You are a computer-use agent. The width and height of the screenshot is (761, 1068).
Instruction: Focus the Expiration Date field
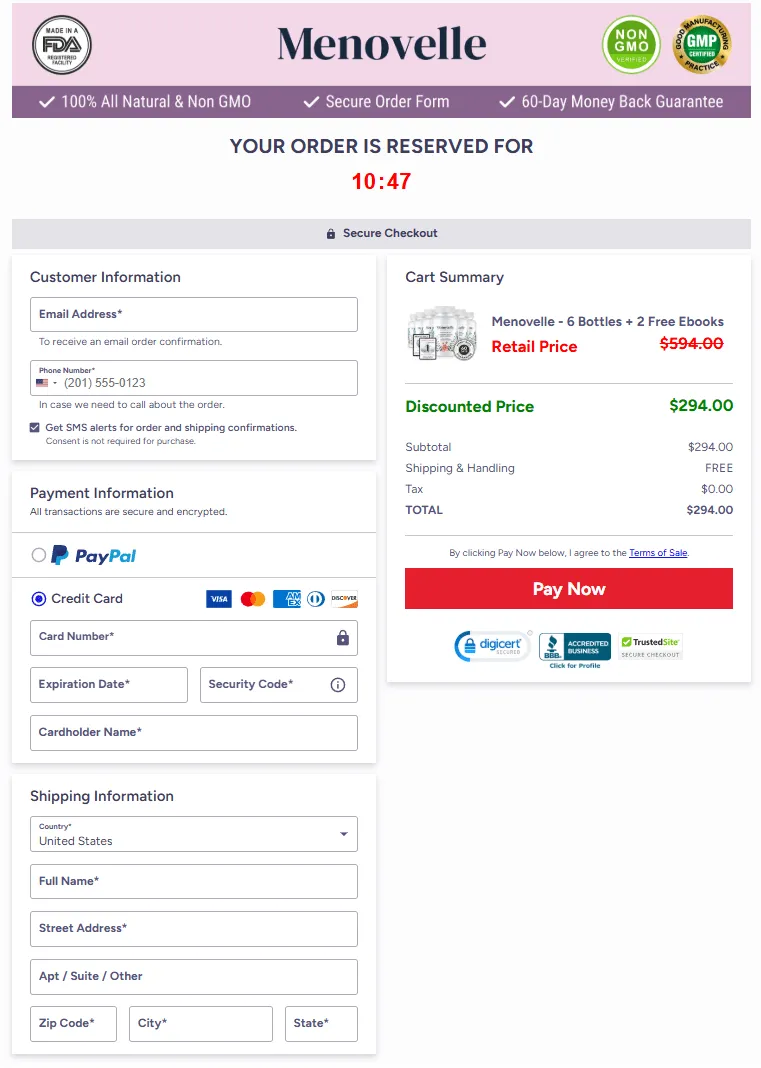109,685
